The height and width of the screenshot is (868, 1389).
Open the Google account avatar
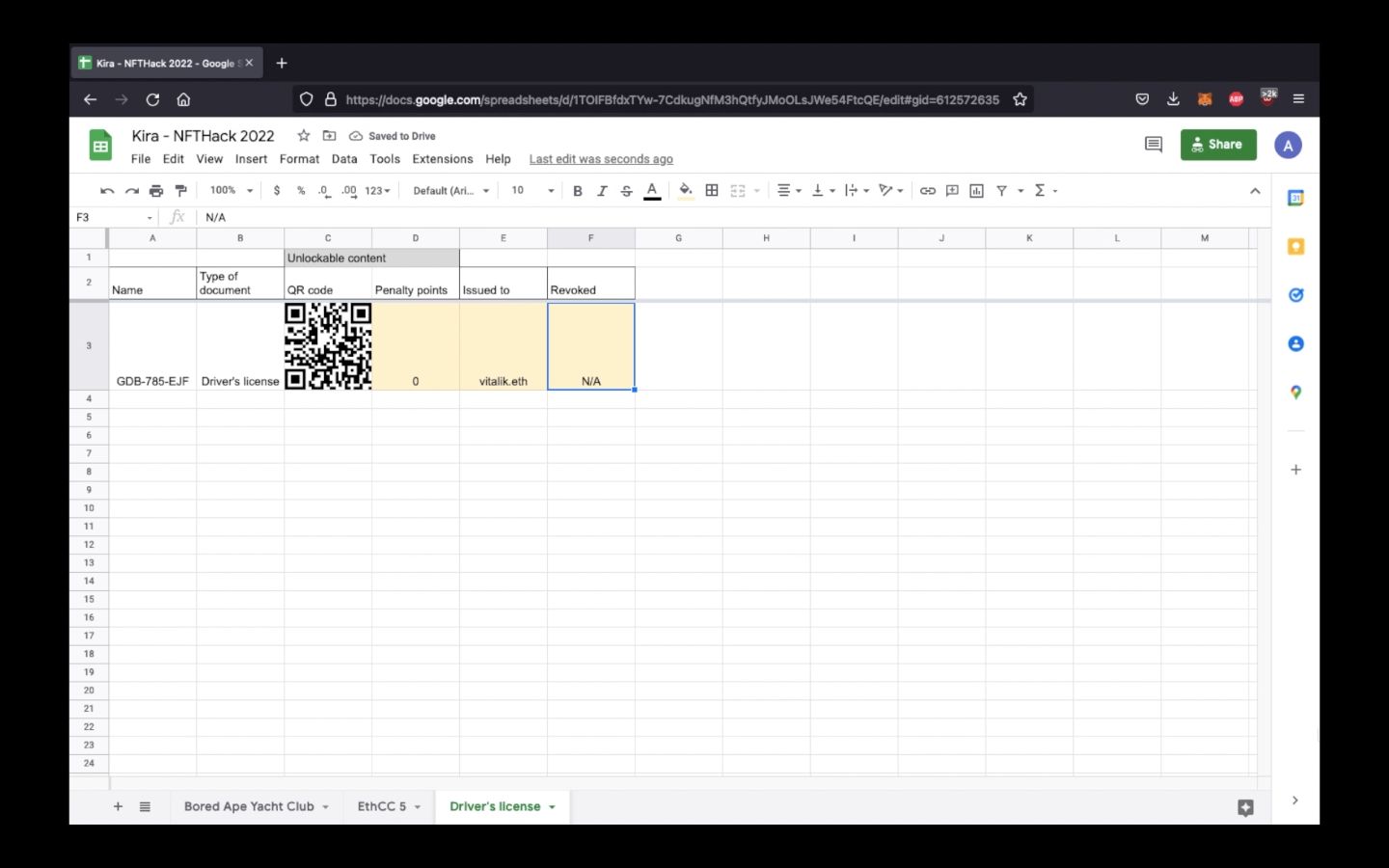point(1288,145)
